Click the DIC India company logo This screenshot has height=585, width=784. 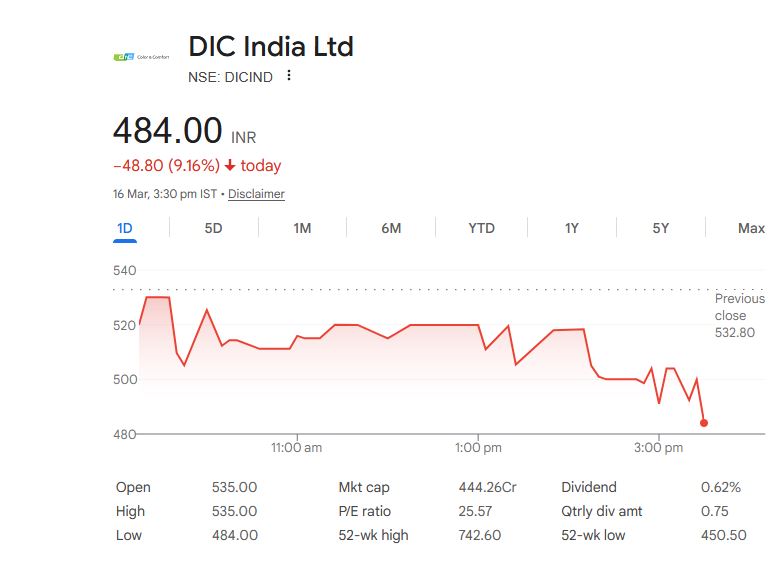(139, 57)
